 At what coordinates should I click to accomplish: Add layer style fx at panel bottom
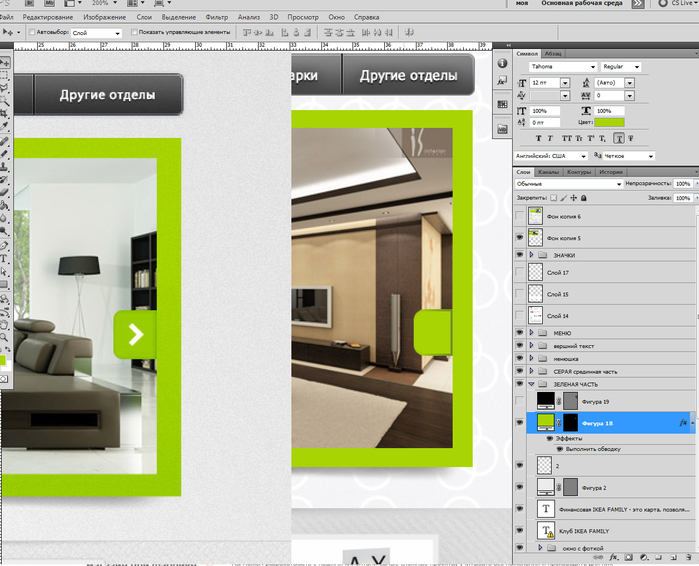(614, 558)
